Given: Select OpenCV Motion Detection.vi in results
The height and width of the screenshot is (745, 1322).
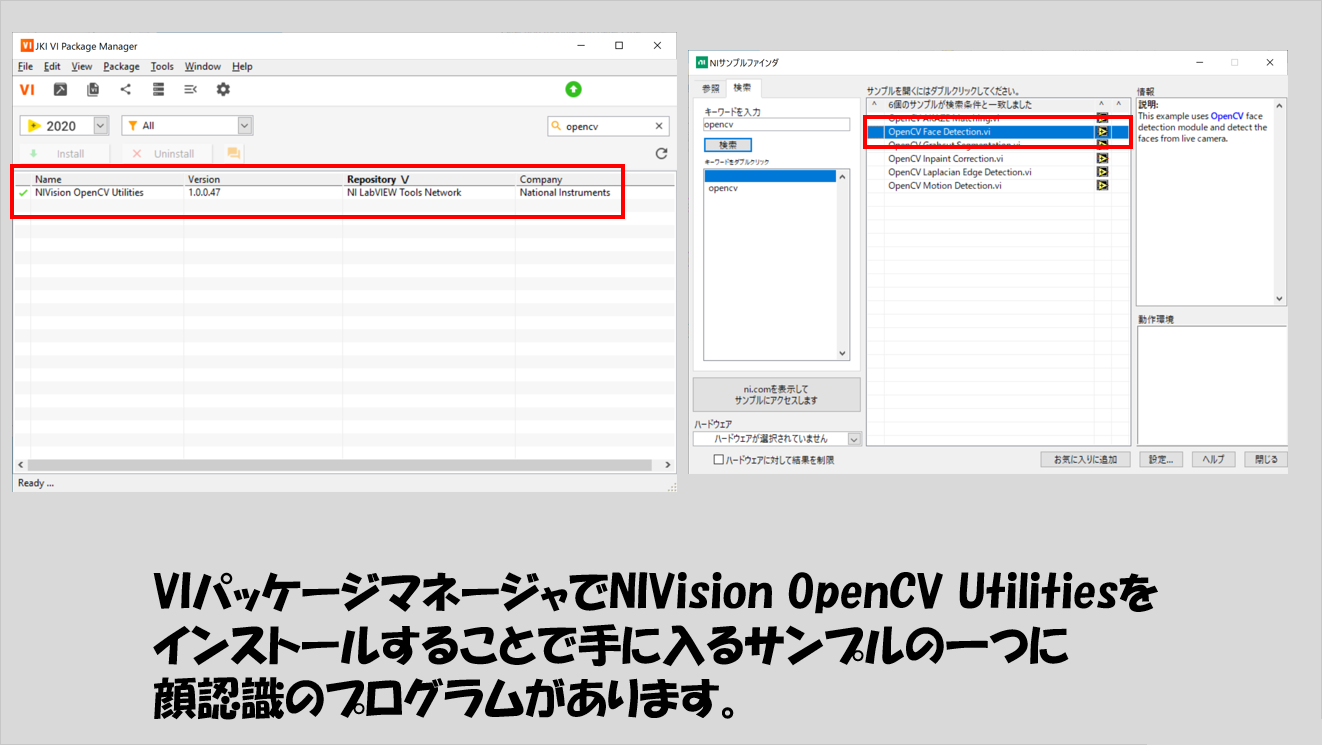Looking at the screenshot, I should tap(945, 185).
